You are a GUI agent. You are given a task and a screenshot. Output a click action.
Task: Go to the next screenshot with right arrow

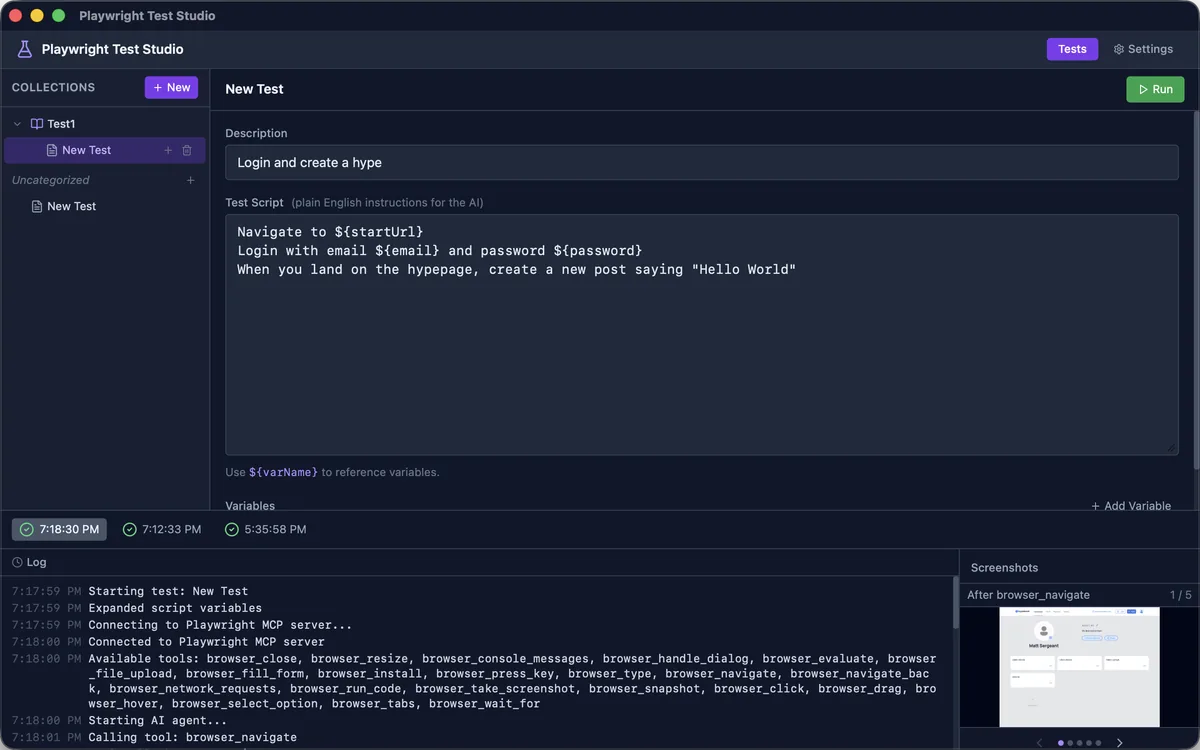(1119, 743)
